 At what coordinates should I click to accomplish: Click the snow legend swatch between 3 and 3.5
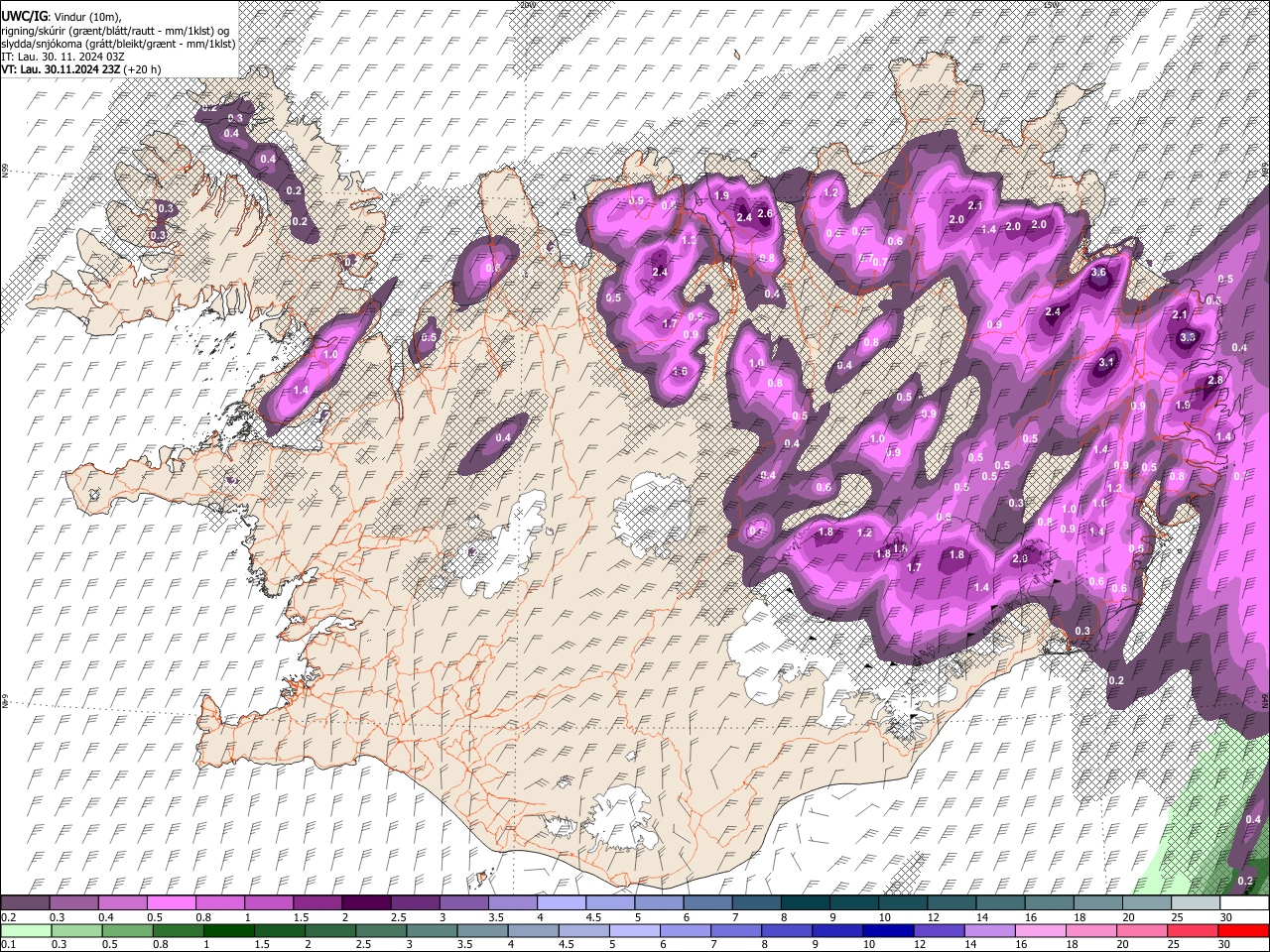pos(463,902)
